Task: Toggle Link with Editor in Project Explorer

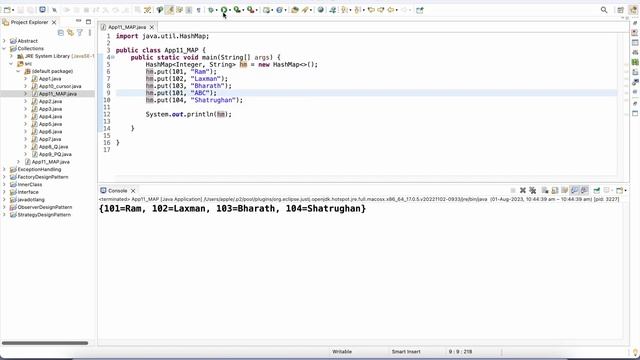Action: [x=70, y=33]
